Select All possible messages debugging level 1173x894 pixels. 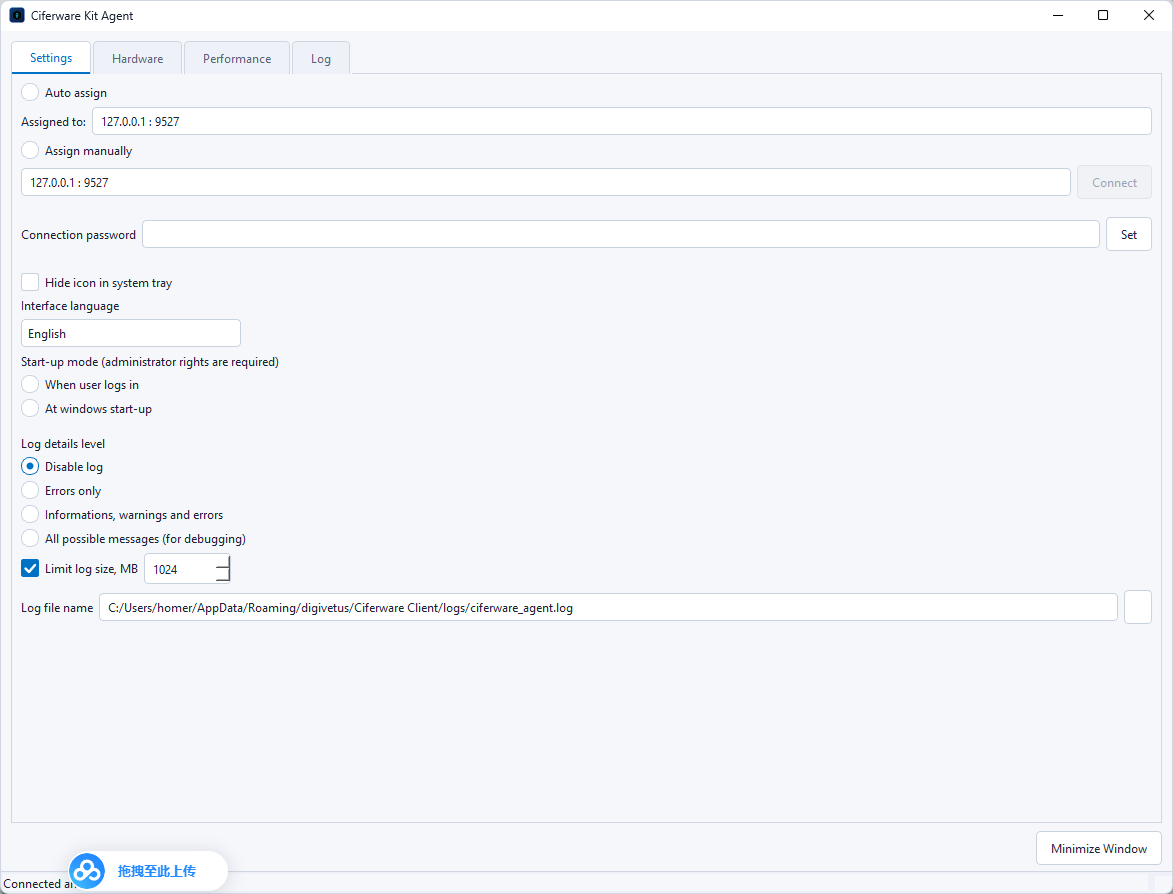click(x=30, y=538)
